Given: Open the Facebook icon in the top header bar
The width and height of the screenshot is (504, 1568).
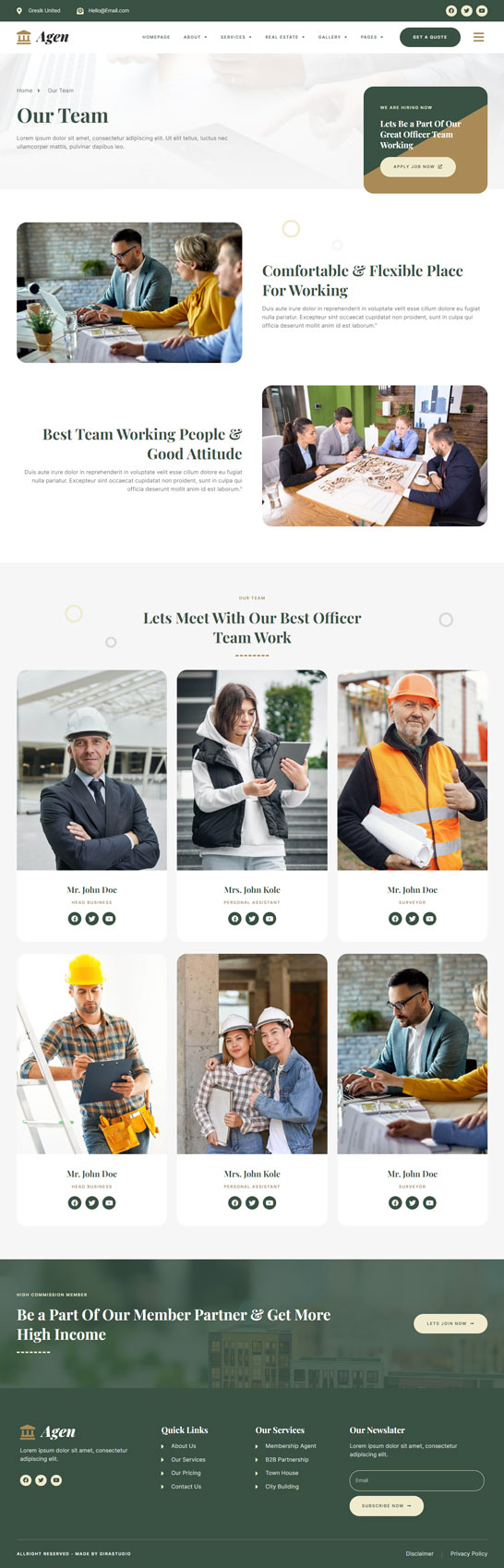Looking at the screenshot, I should (451, 11).
